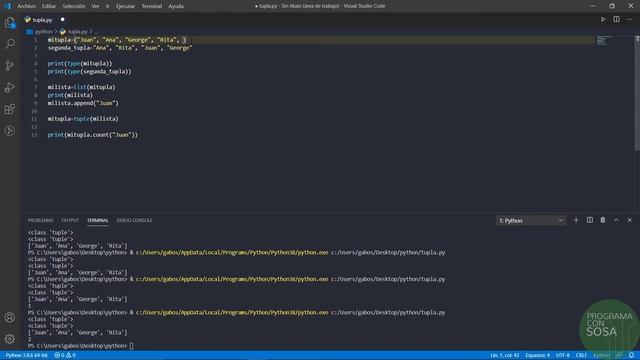
Task: Click the line 'print(type(segunda_tupla))'
Action: (89, 71)
